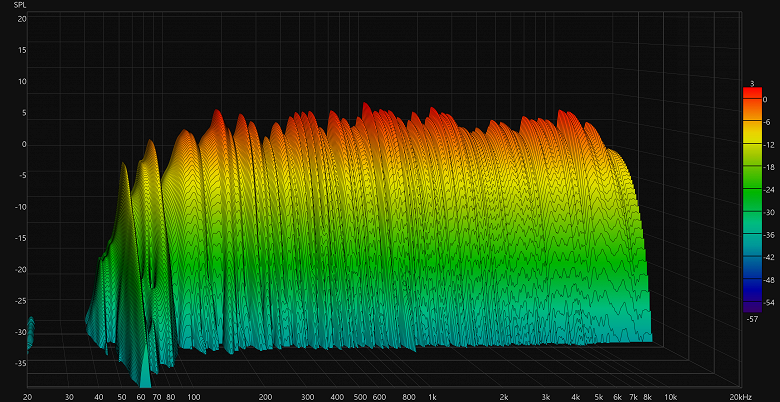
Task: Click the -36 value on the color scale
Action: click(x=767, y=235)
